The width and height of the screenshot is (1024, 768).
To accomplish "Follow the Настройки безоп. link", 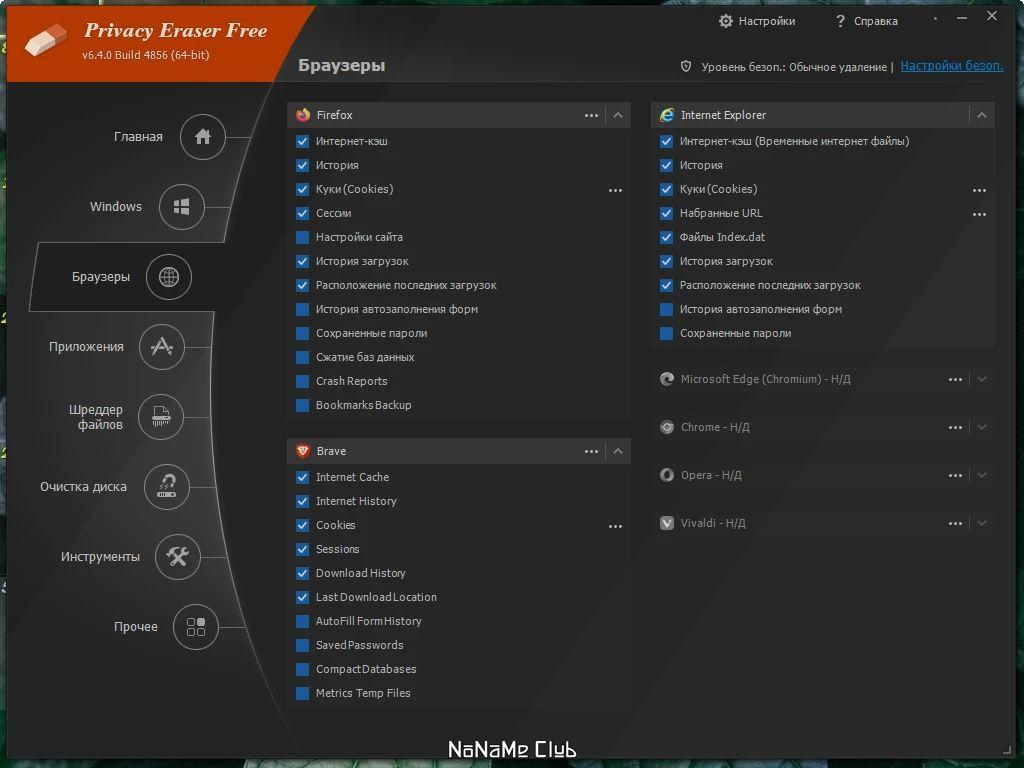I will [x=952, y=66].
